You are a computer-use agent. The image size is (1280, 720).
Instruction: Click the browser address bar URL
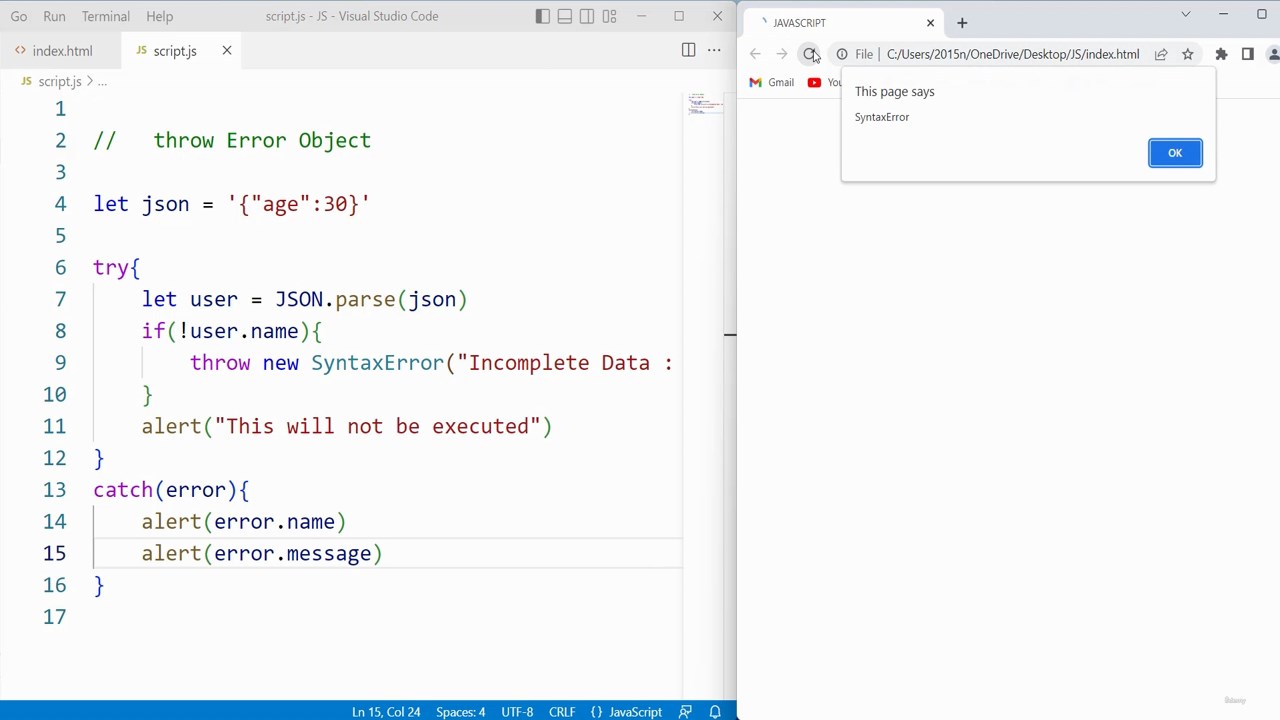[x=1013, y=54]
